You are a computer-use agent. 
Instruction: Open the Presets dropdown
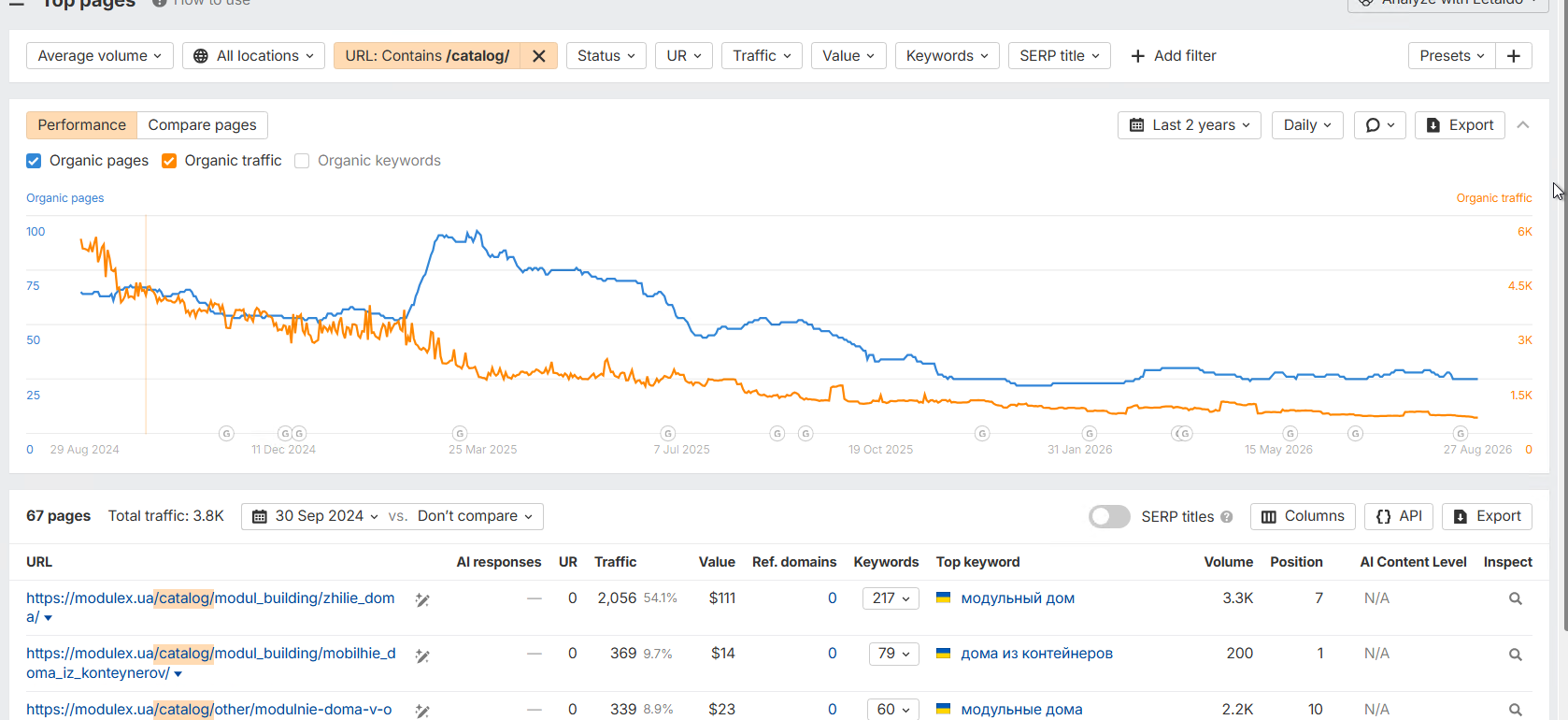[x=1451, y=56]
